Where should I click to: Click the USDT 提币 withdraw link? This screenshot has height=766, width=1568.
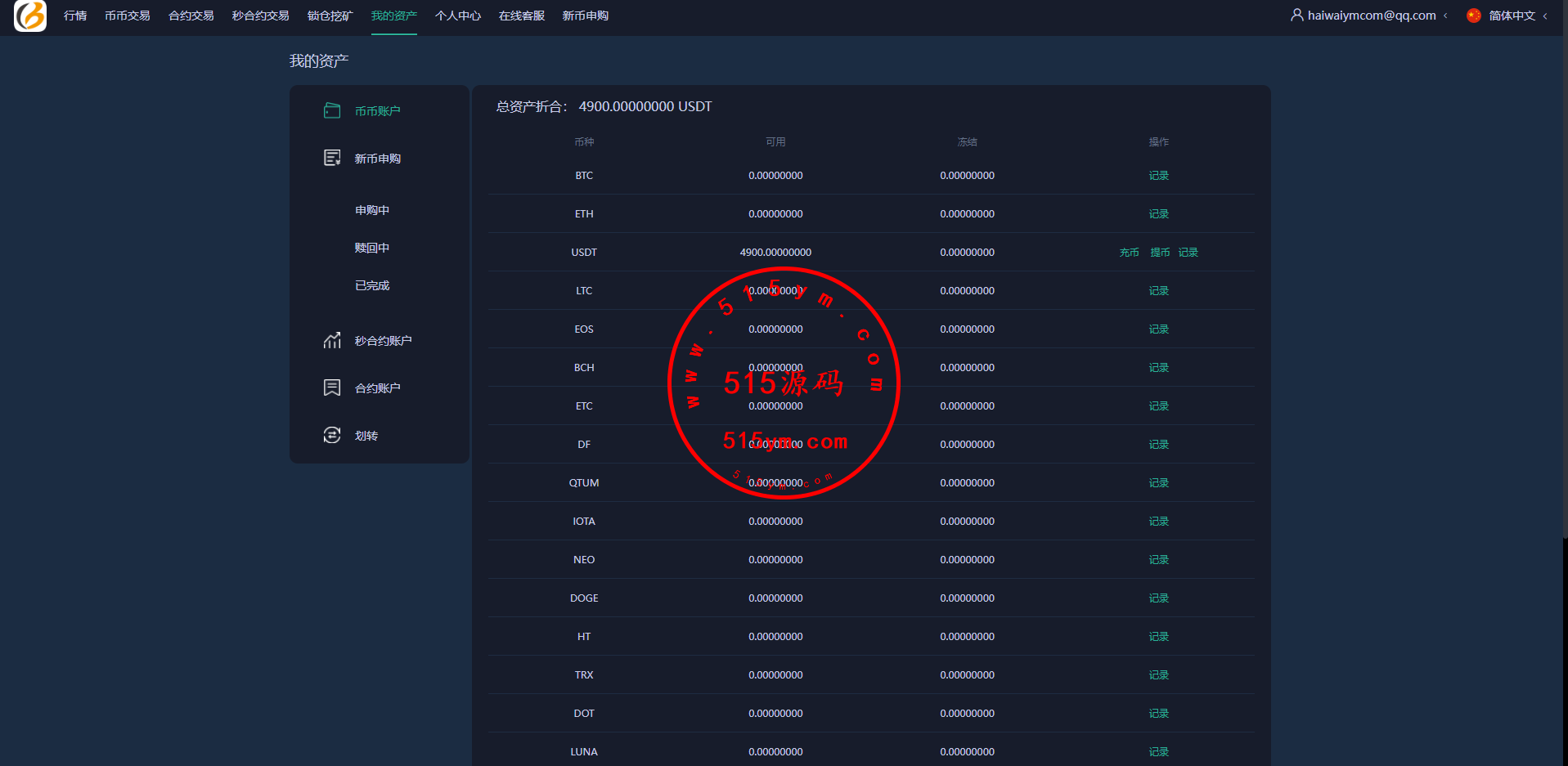[x=1160, y=253]
